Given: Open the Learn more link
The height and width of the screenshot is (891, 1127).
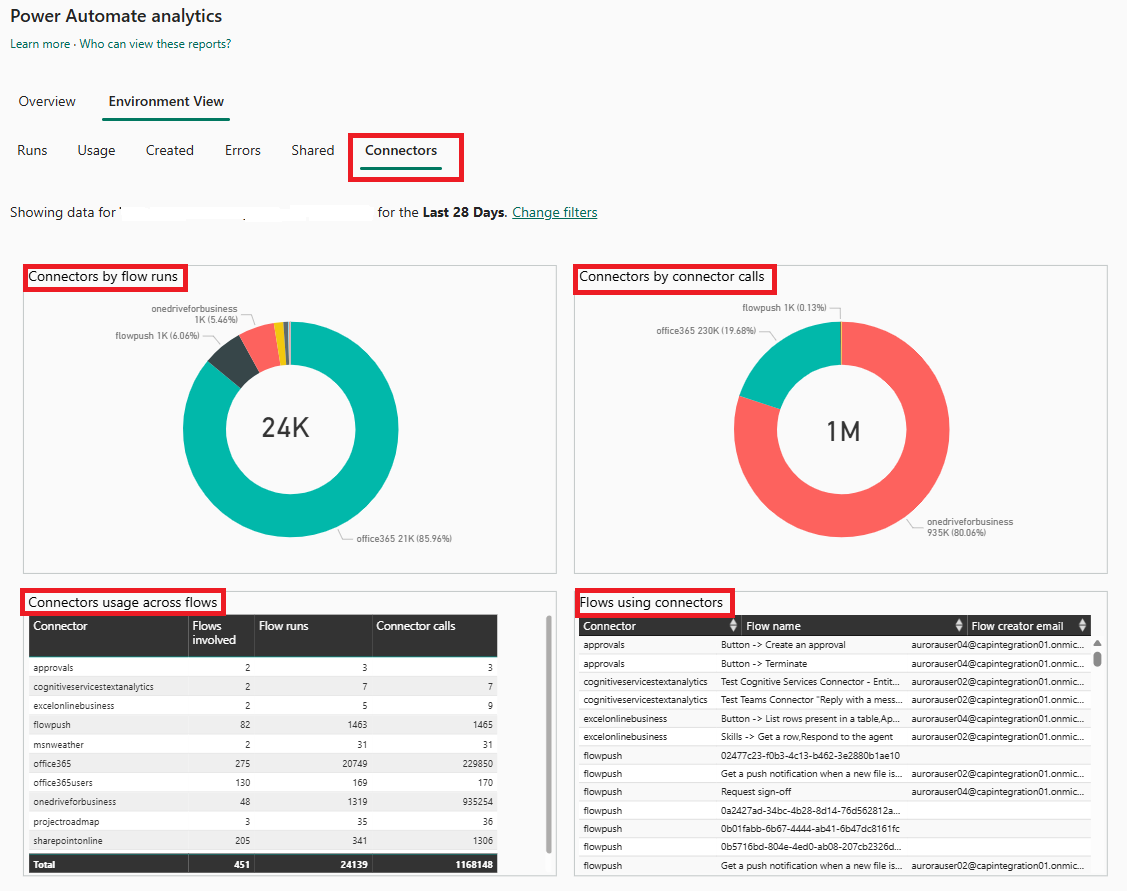Looking at the screenshot, I should point(40,44).
